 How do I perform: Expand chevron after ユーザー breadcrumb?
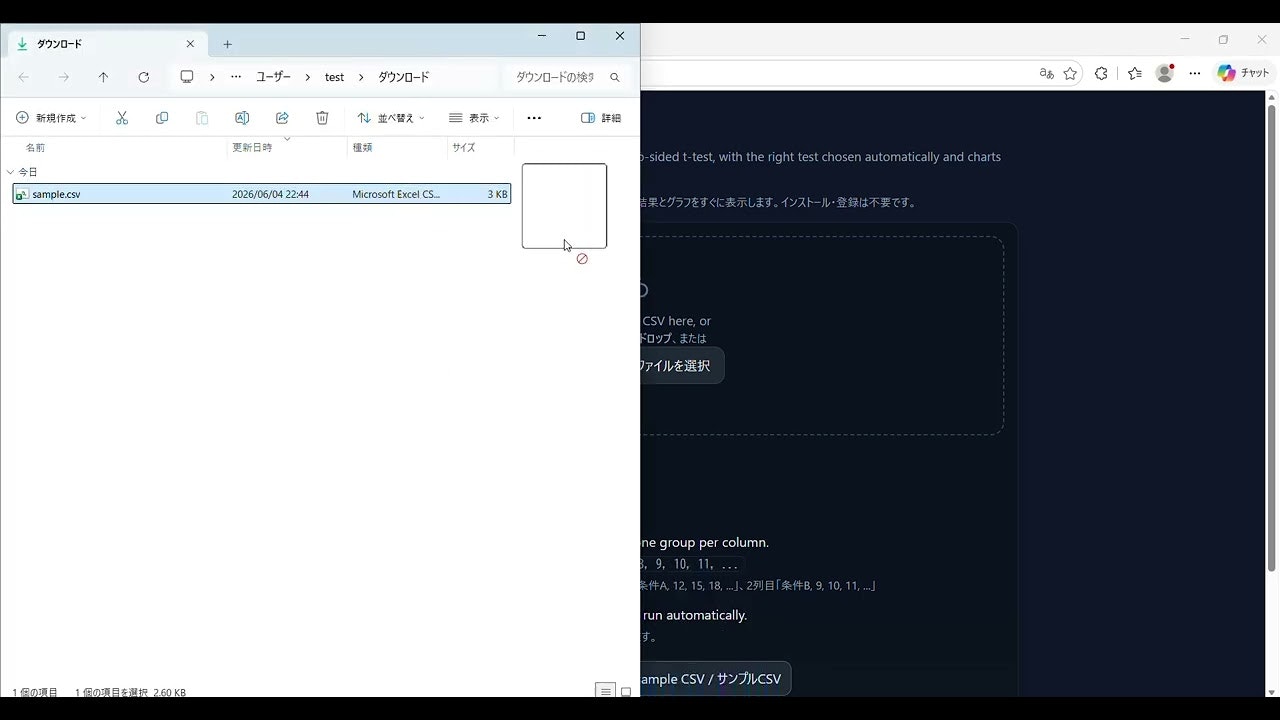(308, 77)
